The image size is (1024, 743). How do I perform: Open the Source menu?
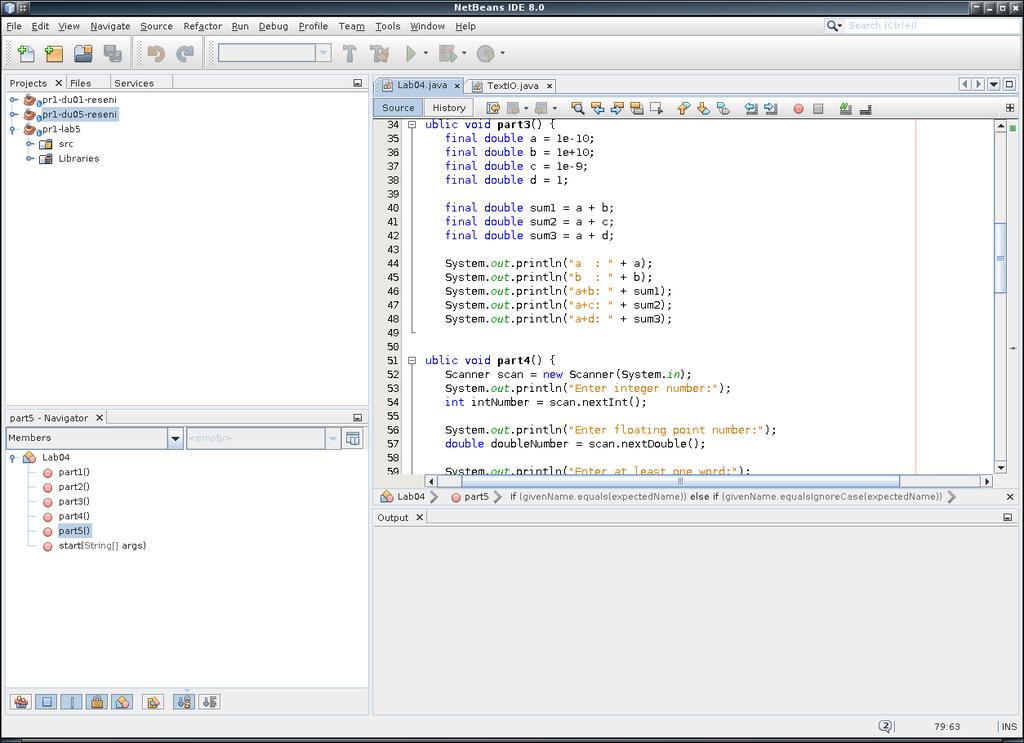[156, 26]
